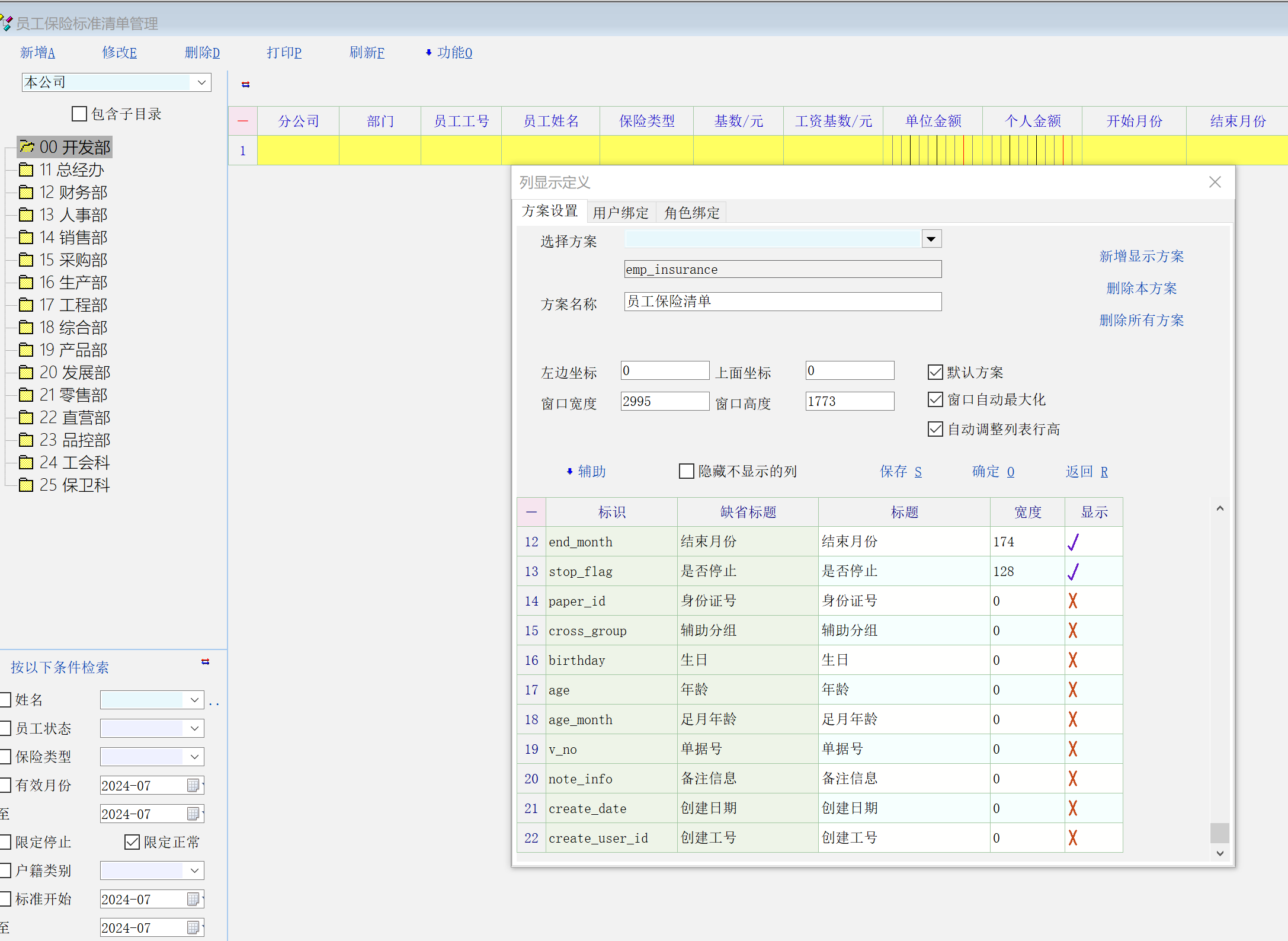Viewport: 1288px width, 941px height.
Task: Click 新增显示方案 link
Action: (1141, 256)
